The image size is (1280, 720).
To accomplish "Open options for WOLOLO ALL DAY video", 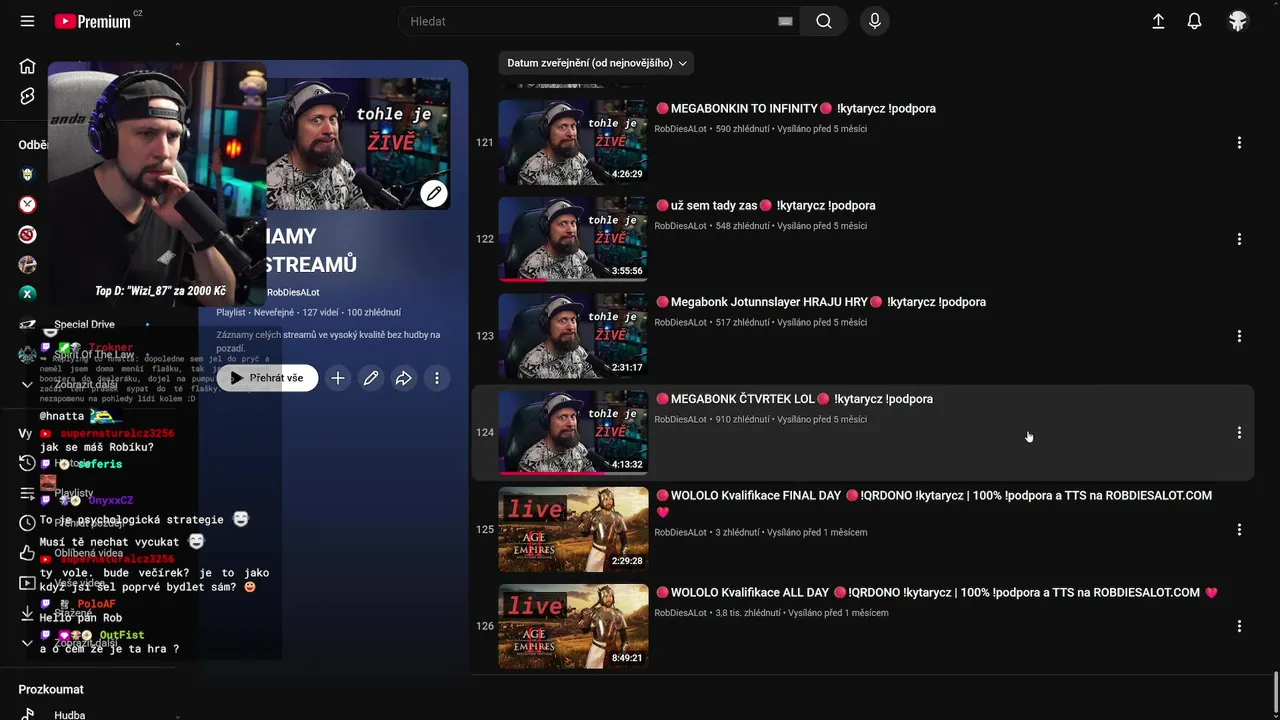I will 1239,626.
